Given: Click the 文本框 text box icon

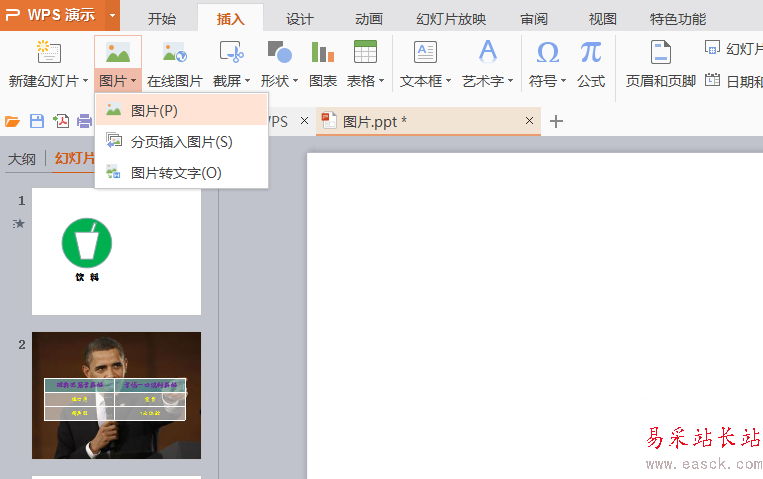Looking at the screenshot, I should coord(425,52).
